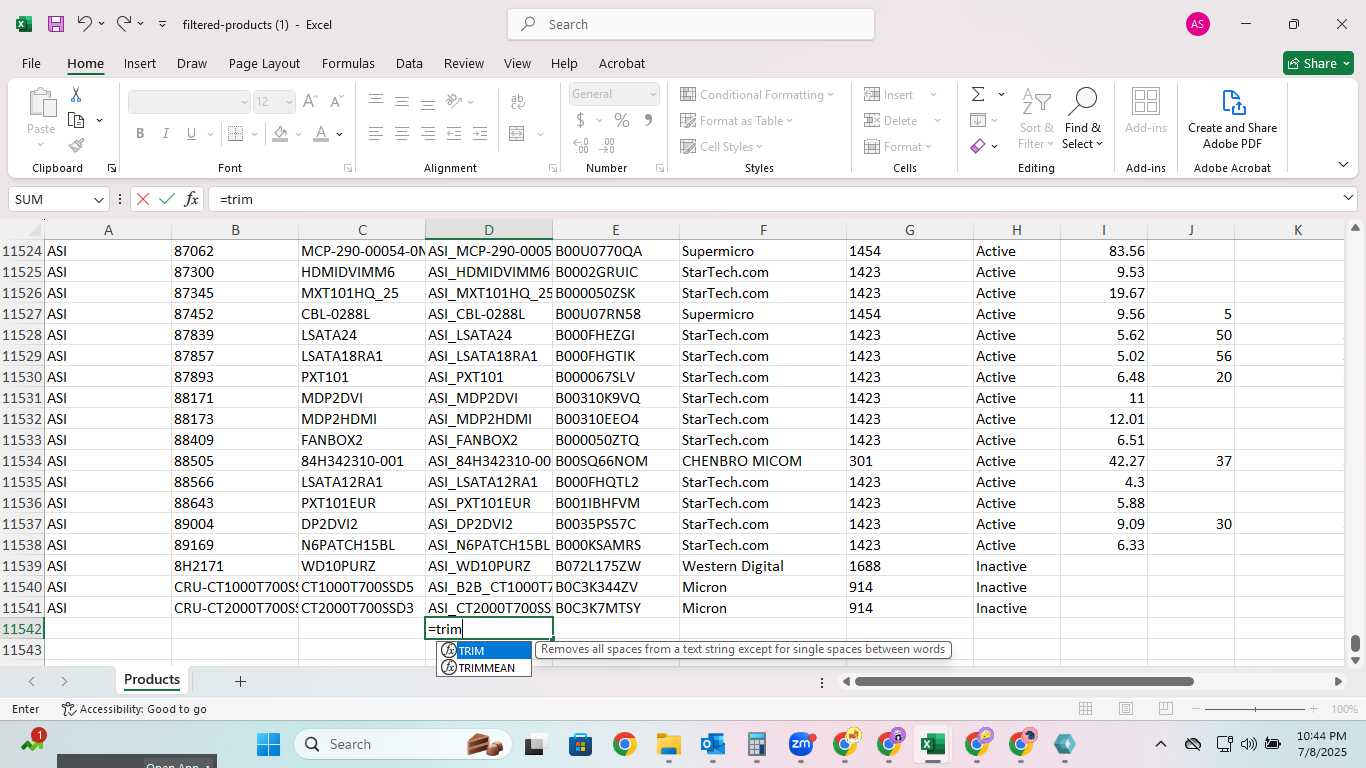Select TRIMMEAN from autocomplete list
This screenshot has width=1366, height=768.
tap(484, 668)
